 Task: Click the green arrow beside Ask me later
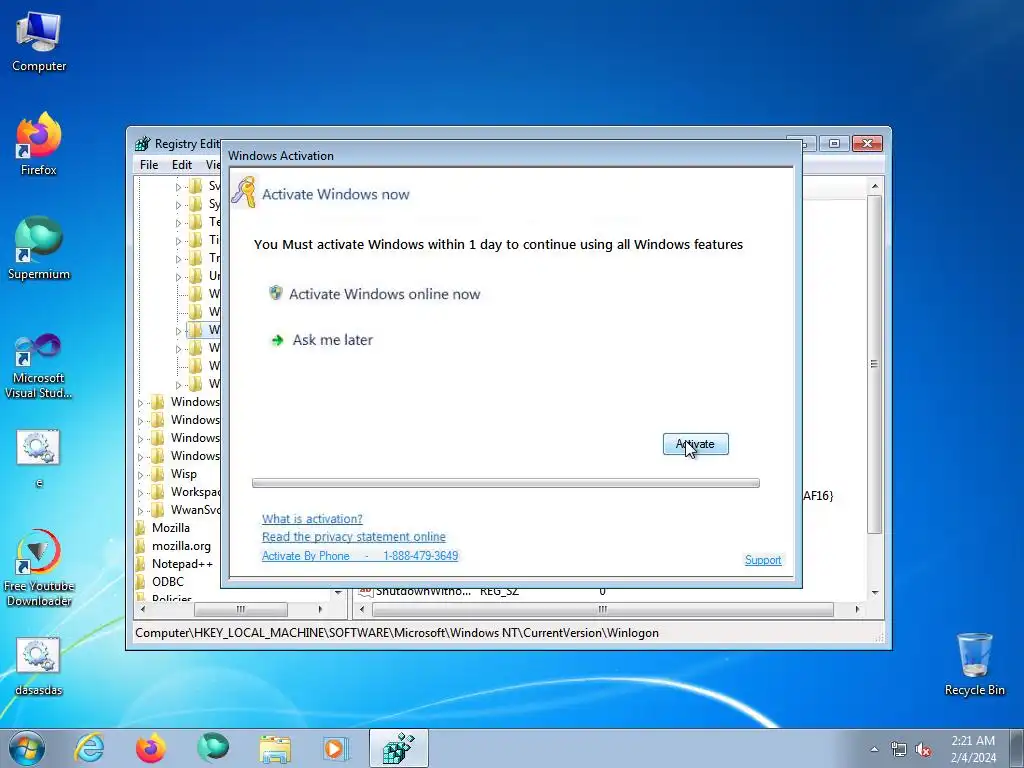277,340
